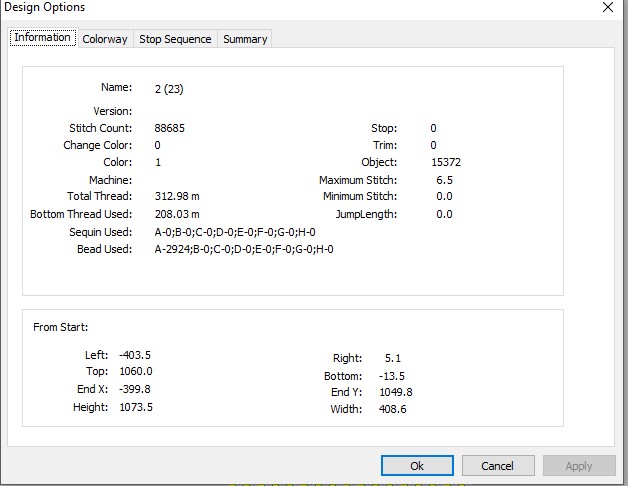Open the Stop Sequence tab

click(175, 39)
